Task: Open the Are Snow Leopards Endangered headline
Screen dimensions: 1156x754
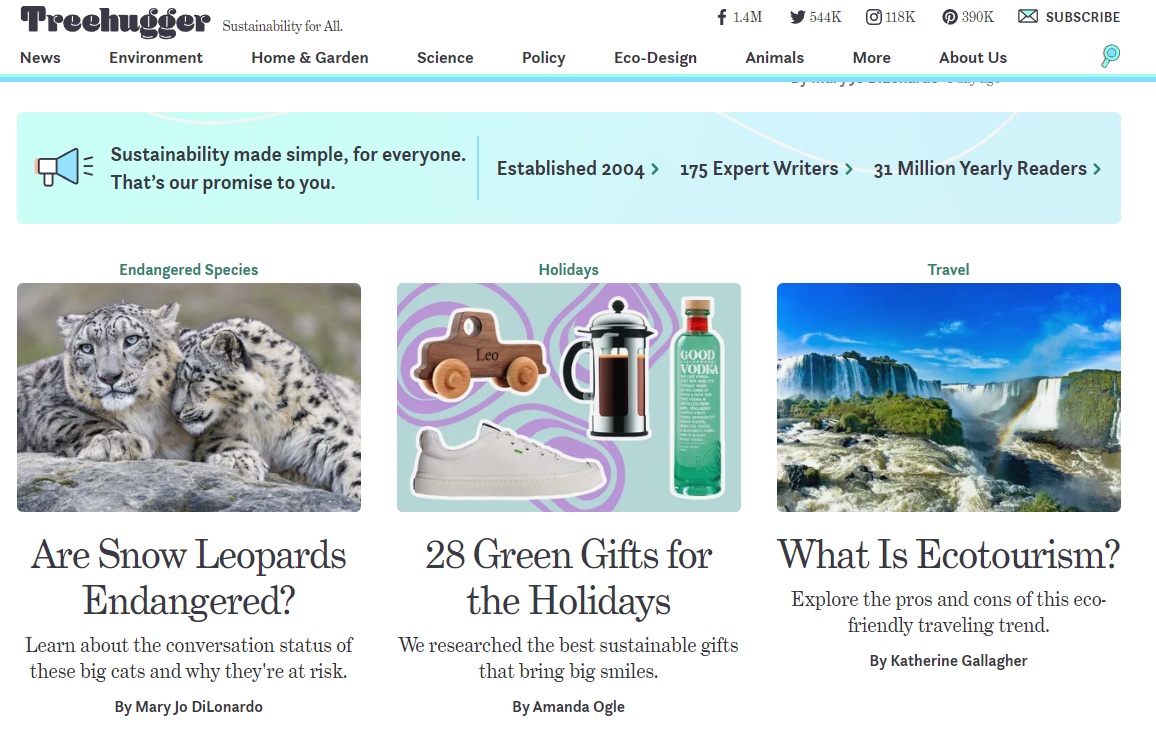Action: tap(189, 577)
